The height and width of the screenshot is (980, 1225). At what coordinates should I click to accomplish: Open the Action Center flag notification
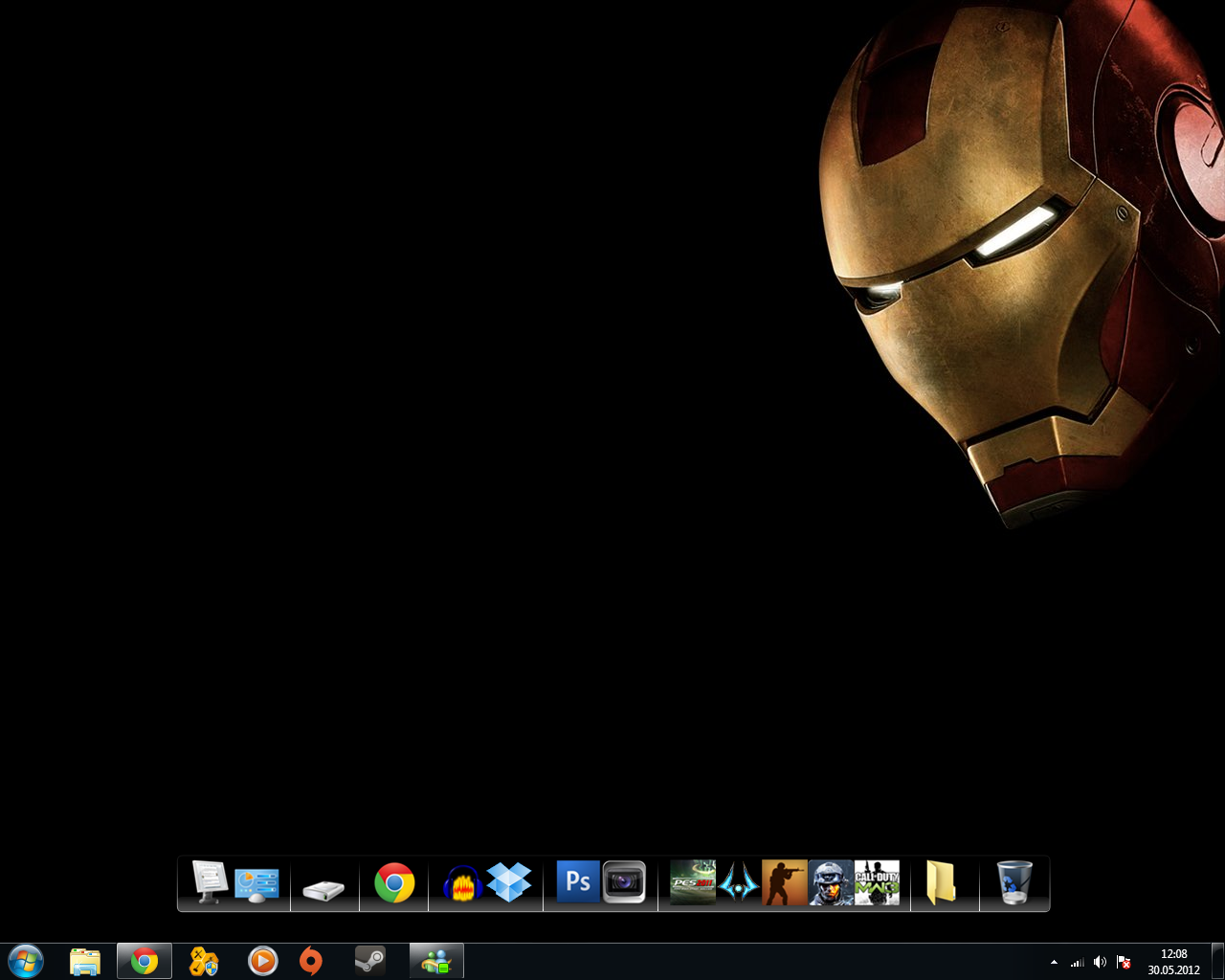(1124, 962)
